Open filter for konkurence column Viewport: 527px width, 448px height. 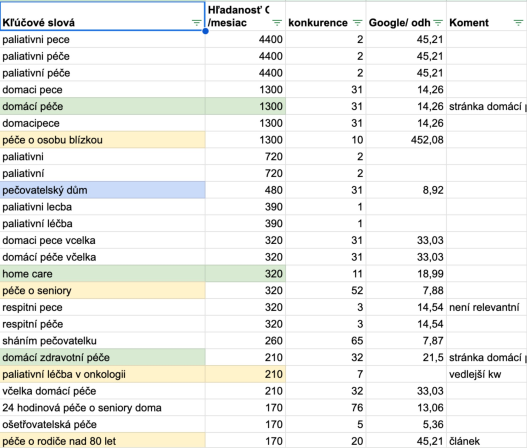pyautogui.click(x=357, y=23)
